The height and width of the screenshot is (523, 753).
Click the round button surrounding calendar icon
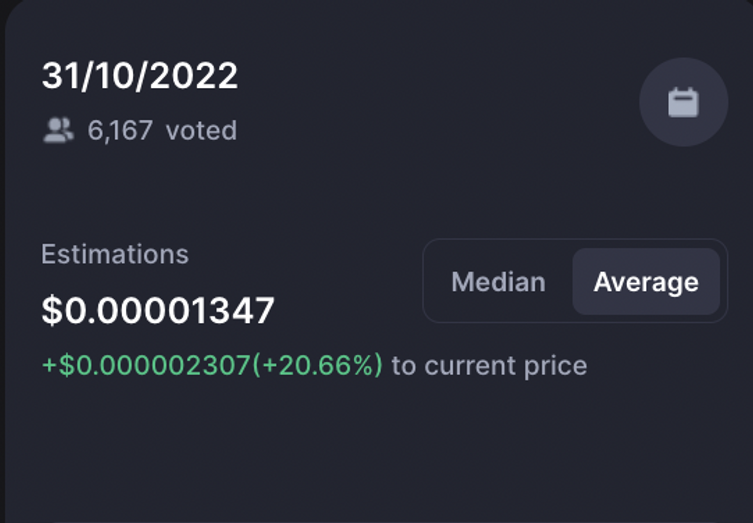[x=683, y=102]
